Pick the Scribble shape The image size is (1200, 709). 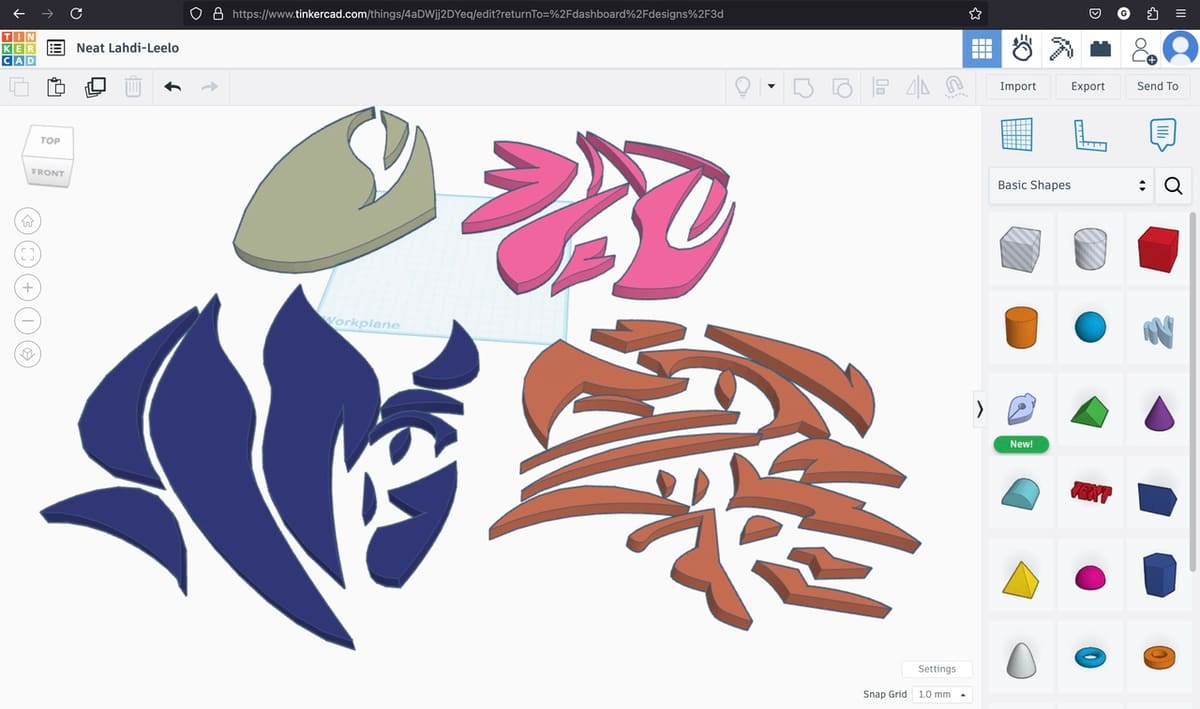pyautogui.click(x=1158, y=330)
